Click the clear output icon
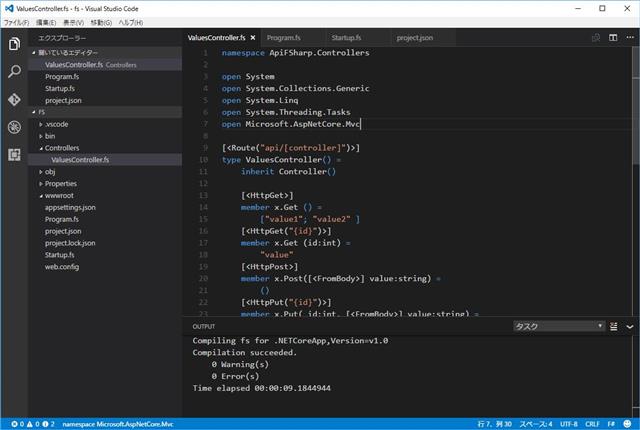Screen dimensions: 640x430 (x=615, y=326)
